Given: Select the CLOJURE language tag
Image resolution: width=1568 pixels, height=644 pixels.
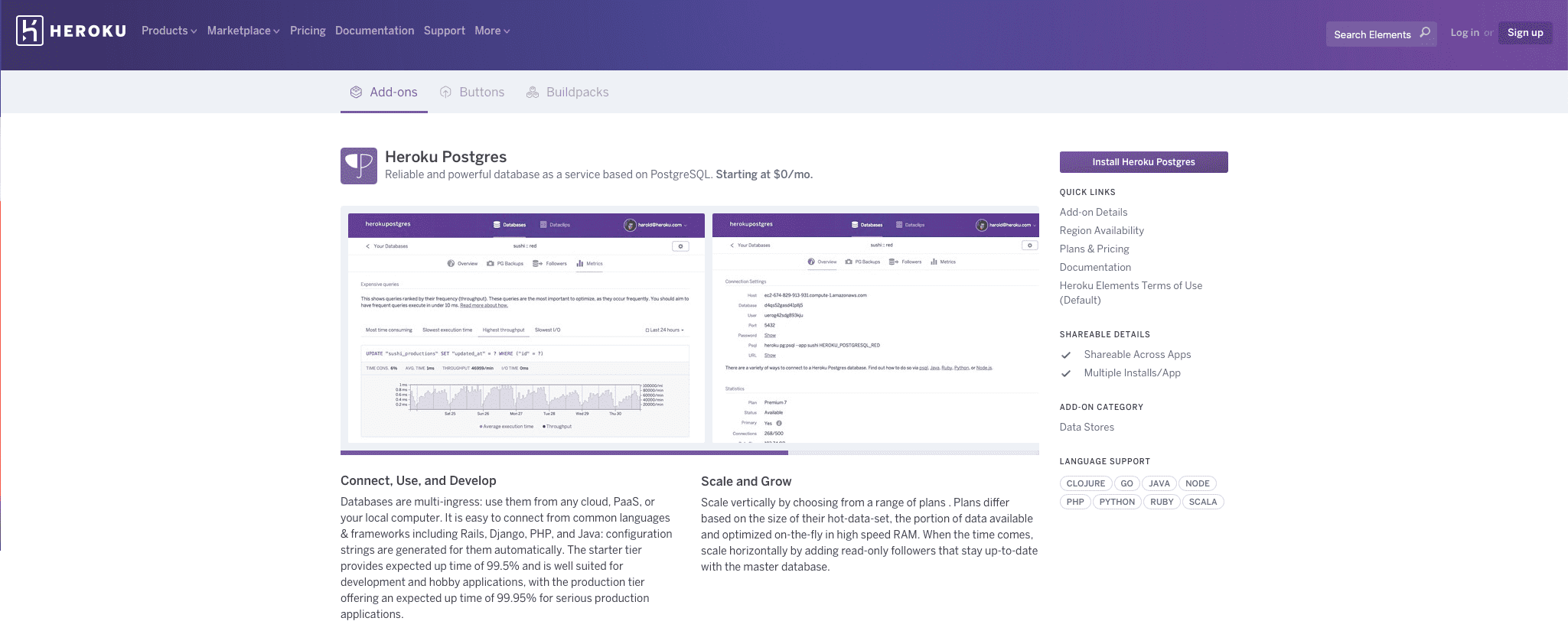Looking at the screenshot, I should click(x=1085, y=483).
